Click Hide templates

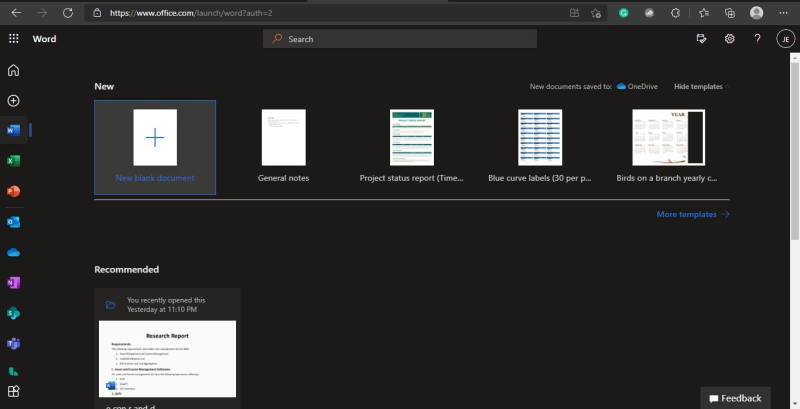[698, 87]
